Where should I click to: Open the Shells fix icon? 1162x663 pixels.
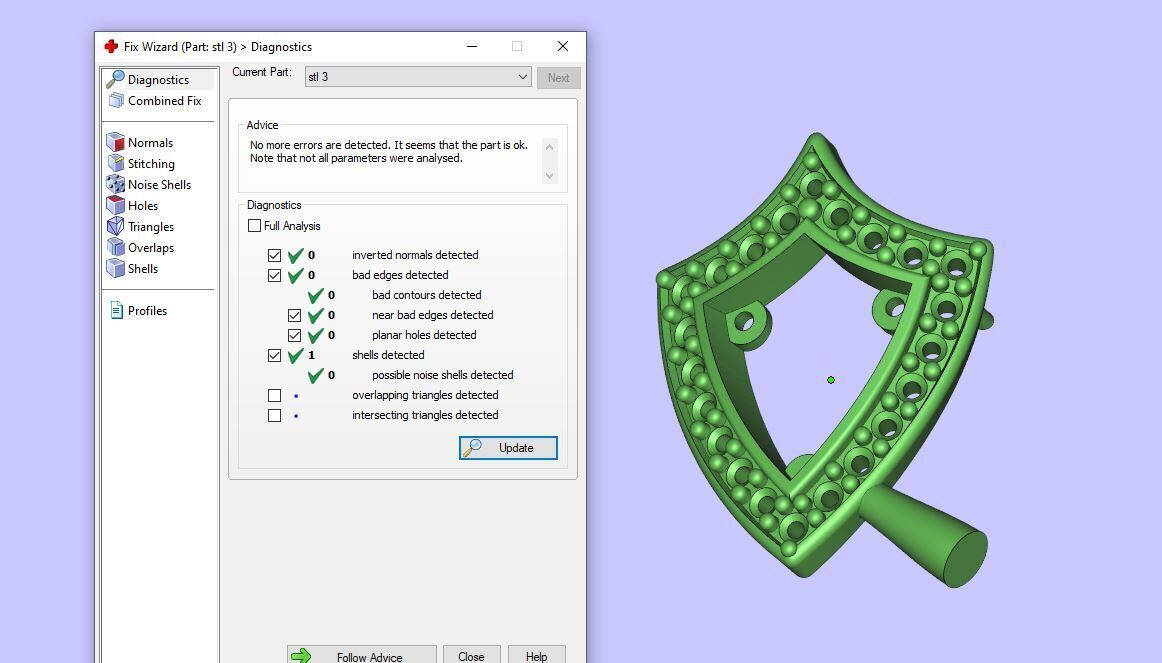click(x=116, y=268)
